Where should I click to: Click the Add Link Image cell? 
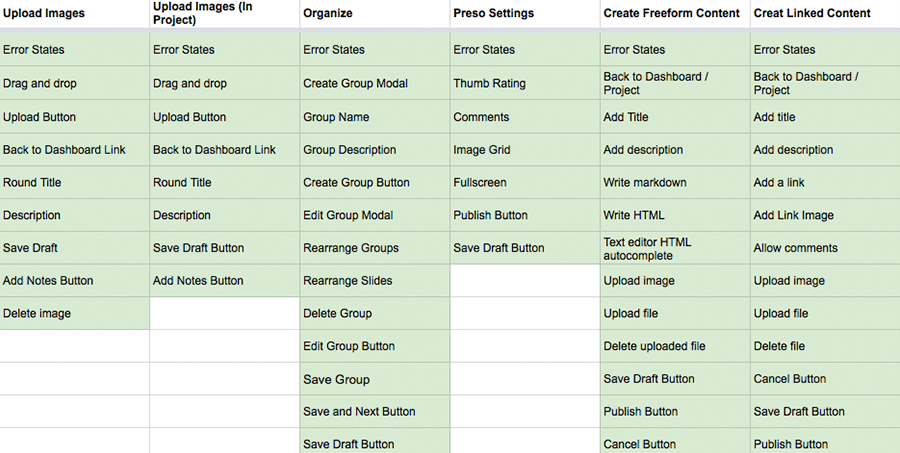pyautogui.click(x=825, y=215)
